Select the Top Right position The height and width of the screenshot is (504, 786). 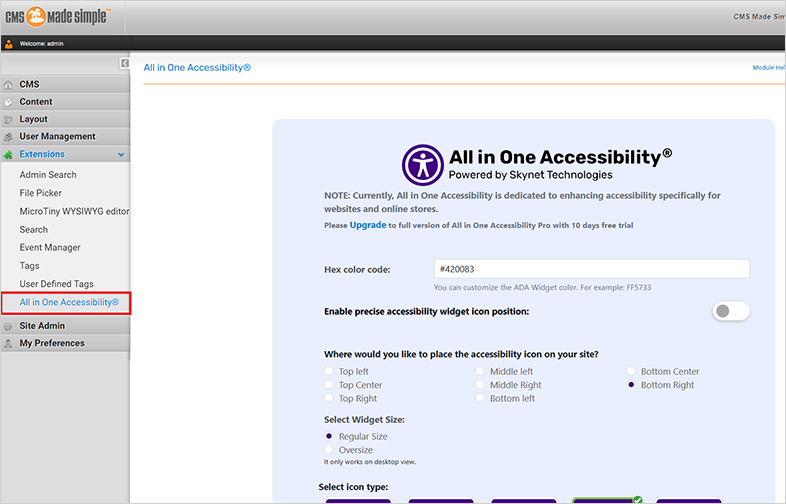[329, 398]
